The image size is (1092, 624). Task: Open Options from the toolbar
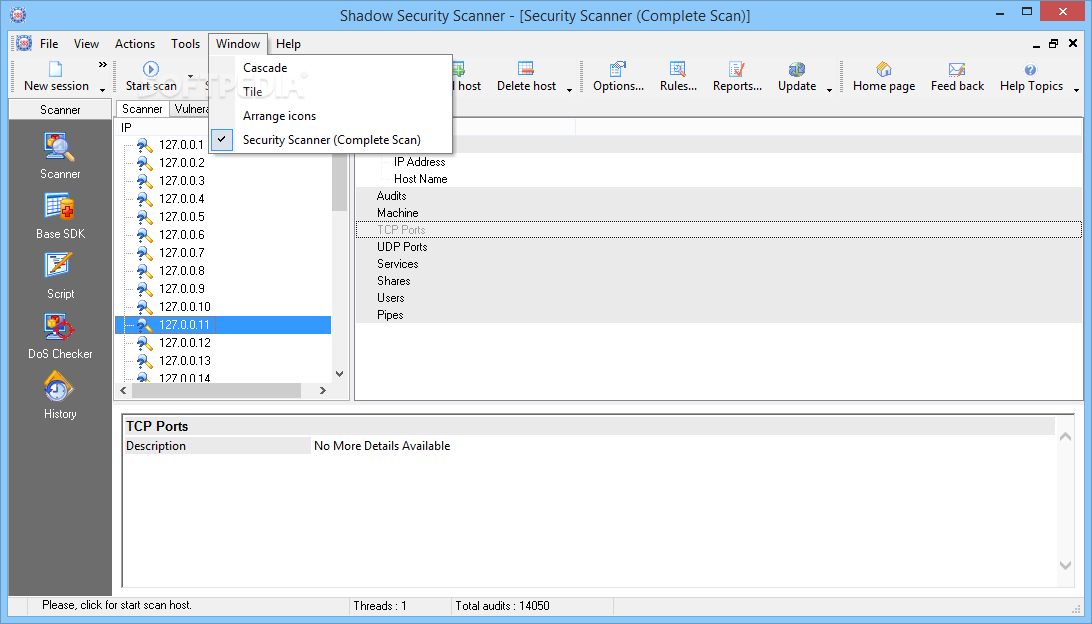(618, 69)
